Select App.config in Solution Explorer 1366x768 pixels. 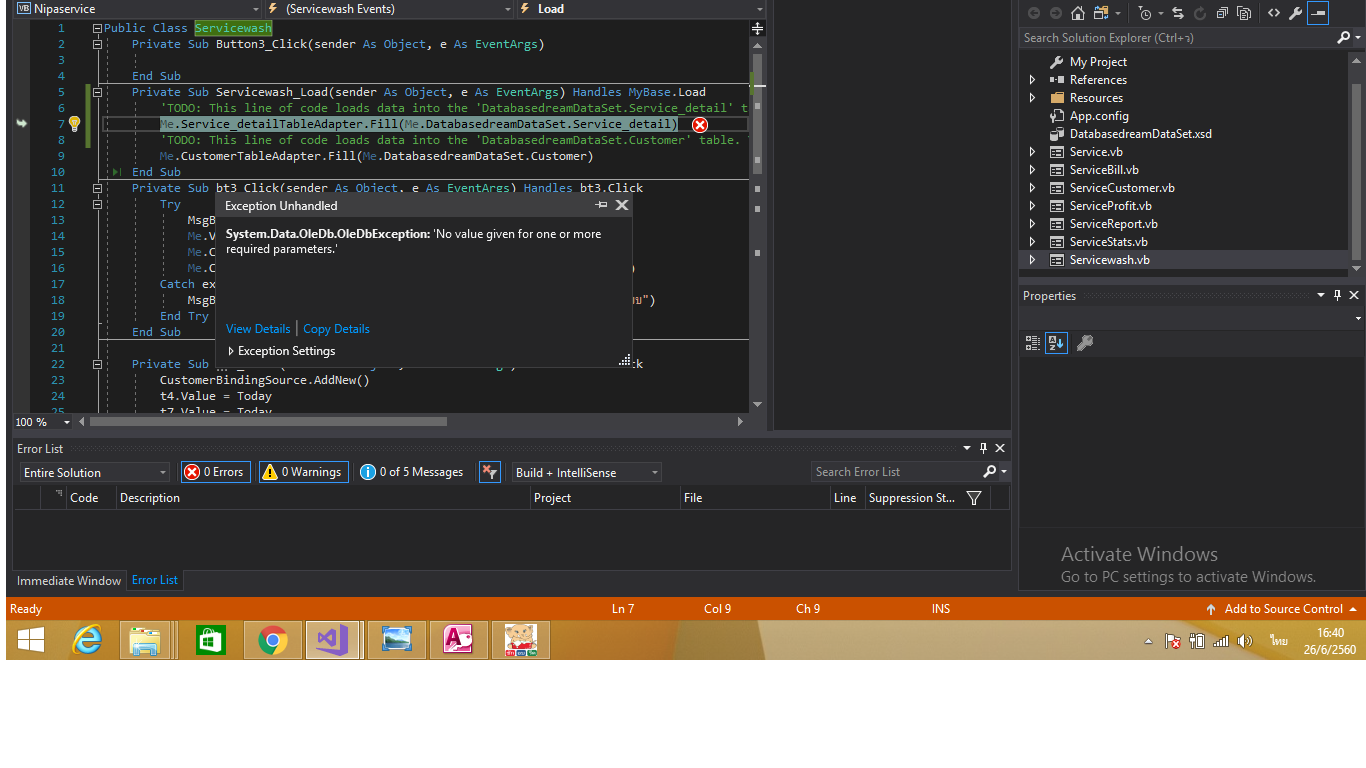(1099, 116)
